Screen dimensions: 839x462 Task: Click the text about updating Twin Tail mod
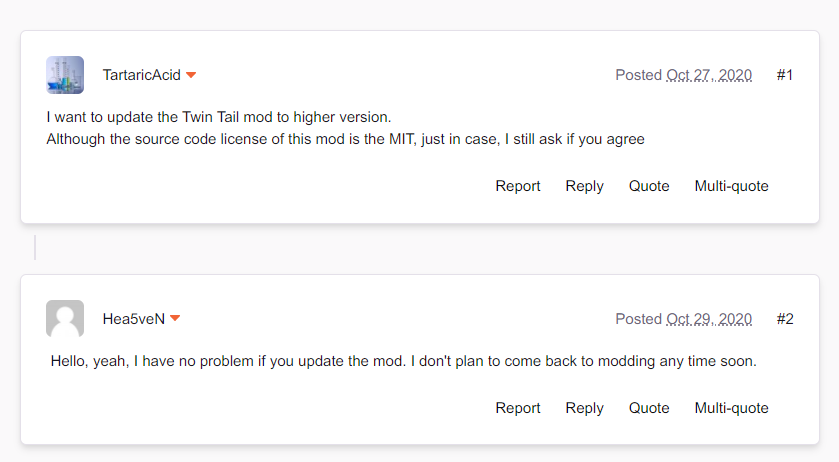219,117
